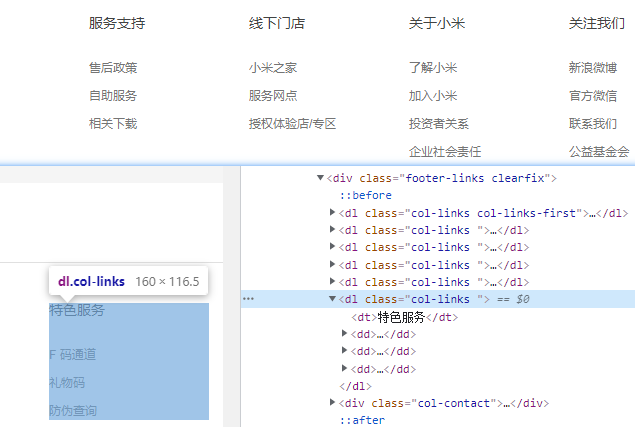Viewport: 635px width, 427px height.
Task: Click the 加入小米 link
Action: pos(433,96)
